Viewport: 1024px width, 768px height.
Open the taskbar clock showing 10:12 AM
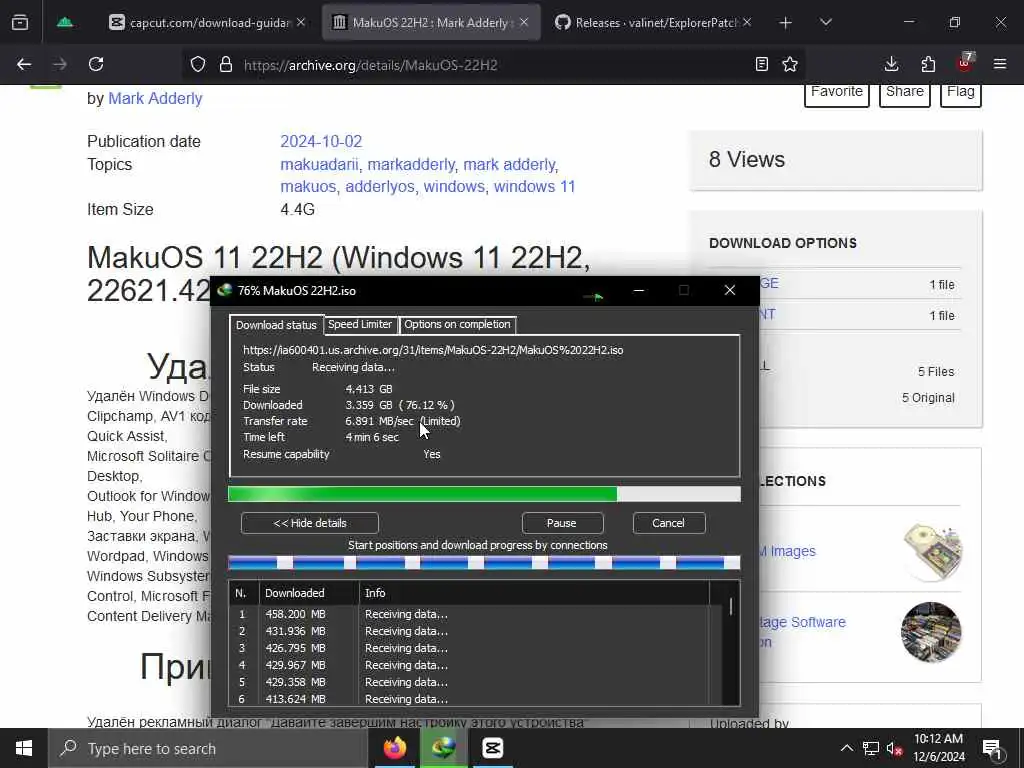click(x=938, y=748)
